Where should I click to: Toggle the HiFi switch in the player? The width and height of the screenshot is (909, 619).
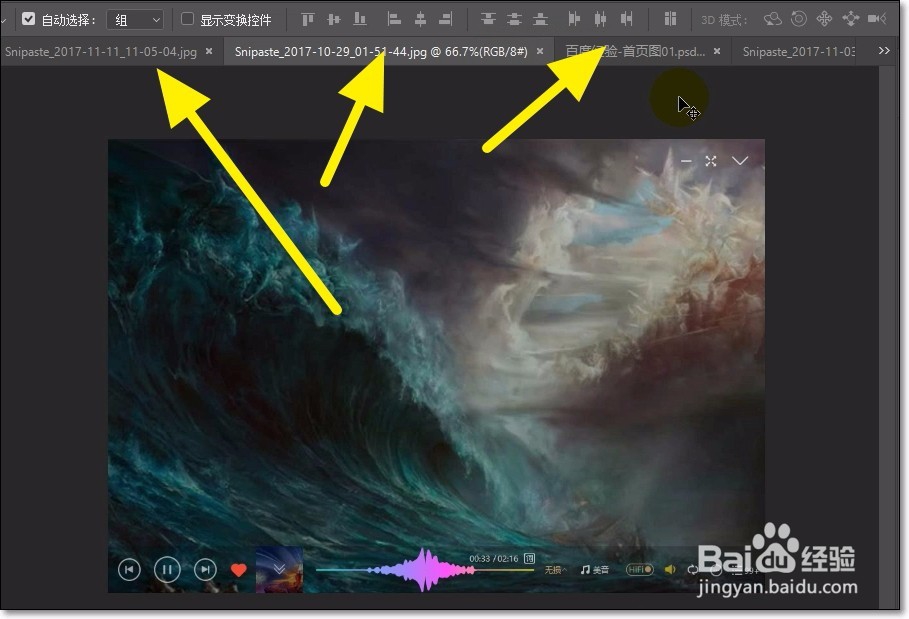tap(639, 570)
